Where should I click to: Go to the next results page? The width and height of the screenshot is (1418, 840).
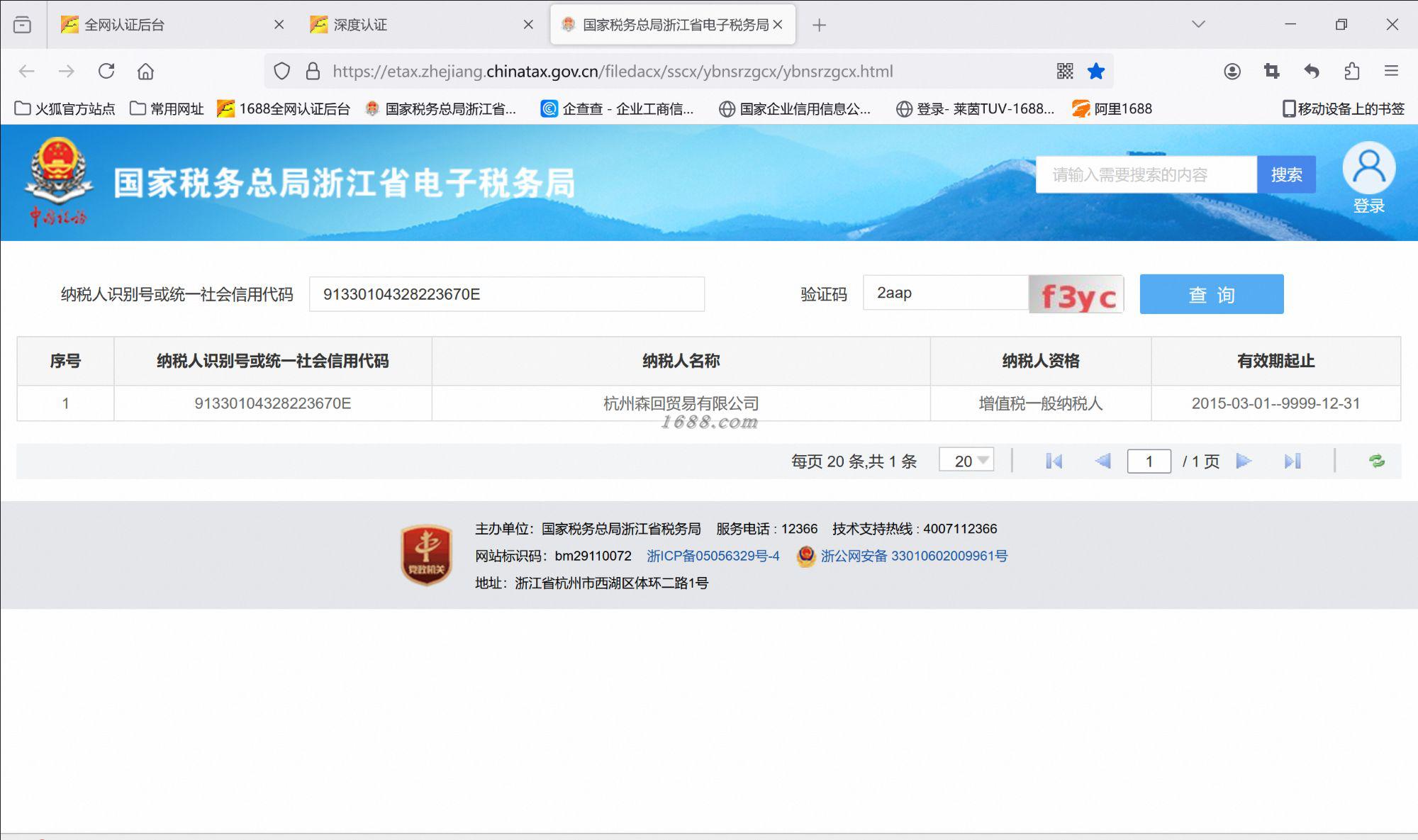click(1243, 461)
